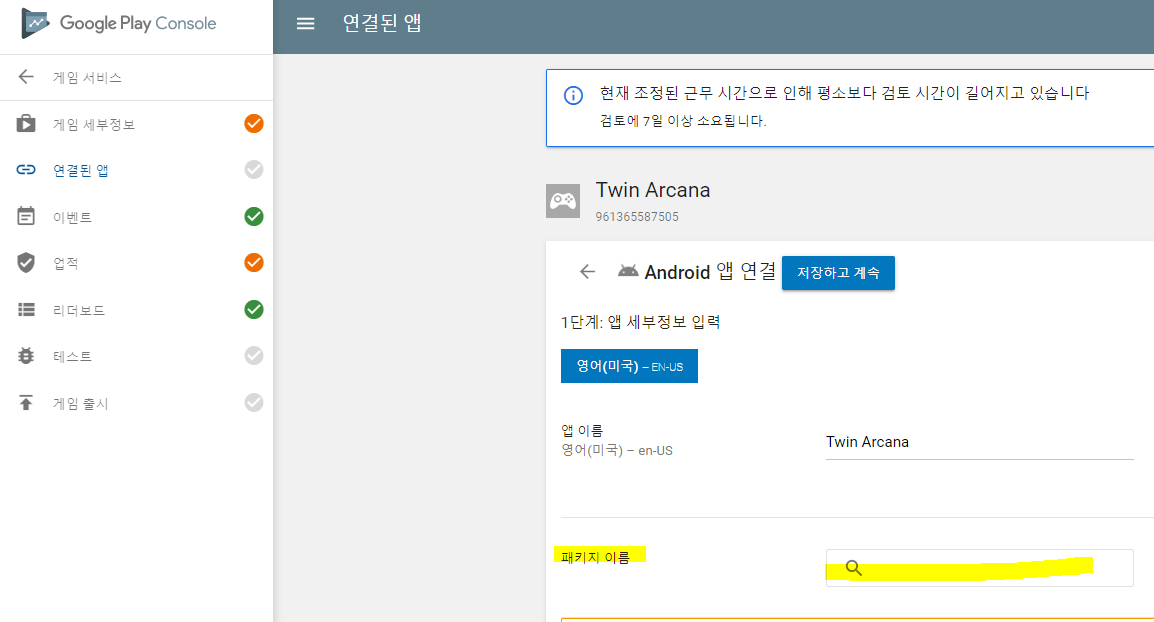This screenshot has height=622, width=1154.
Task: Click the search magnifier in package field
Action: (854, 568)
